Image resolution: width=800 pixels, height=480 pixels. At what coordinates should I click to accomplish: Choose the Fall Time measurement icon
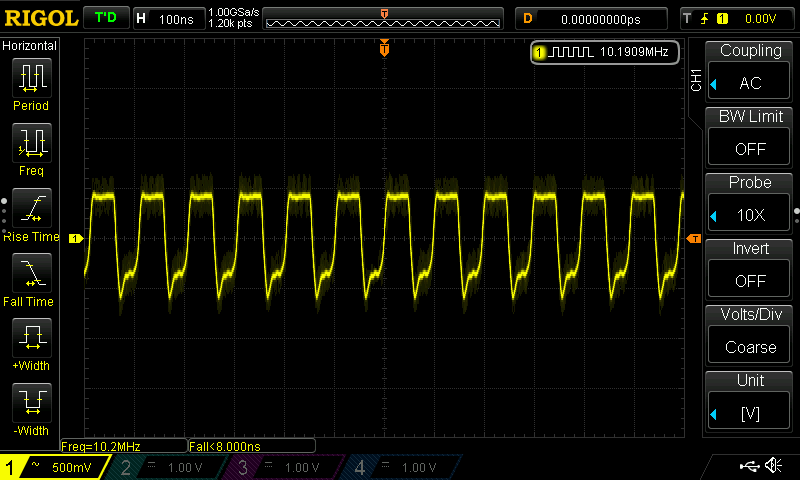(31, 272)
